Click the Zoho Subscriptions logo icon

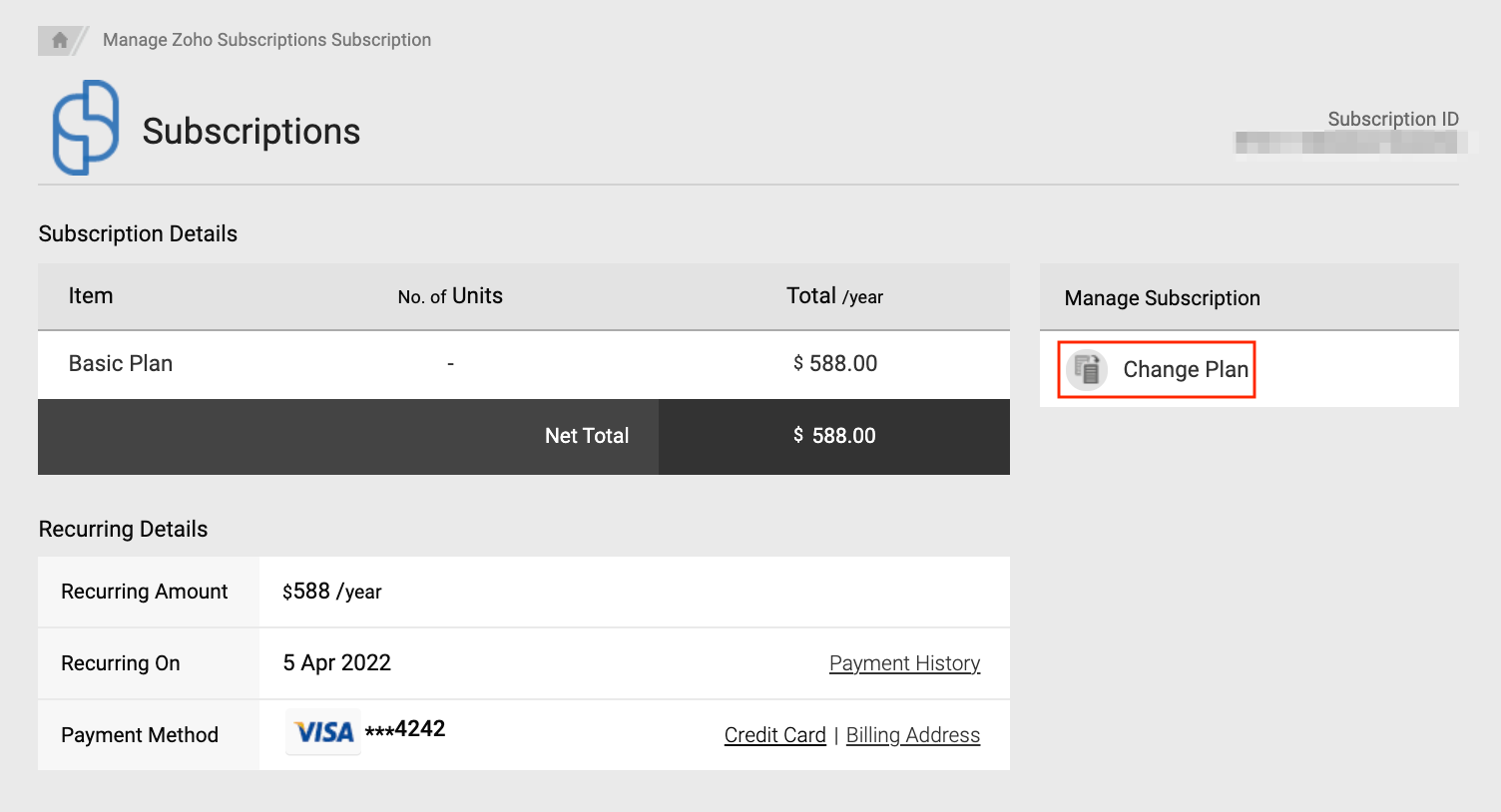(x=86, y=128)
